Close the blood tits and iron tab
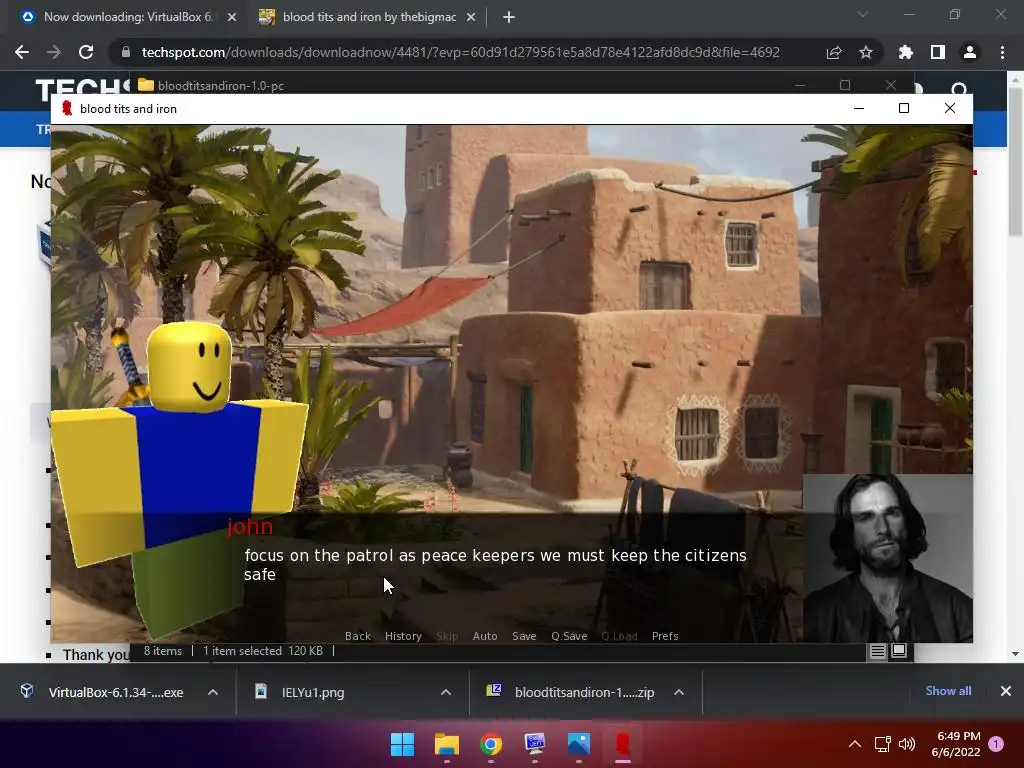This screenshot has height=768, width=1024. point(471,18)
